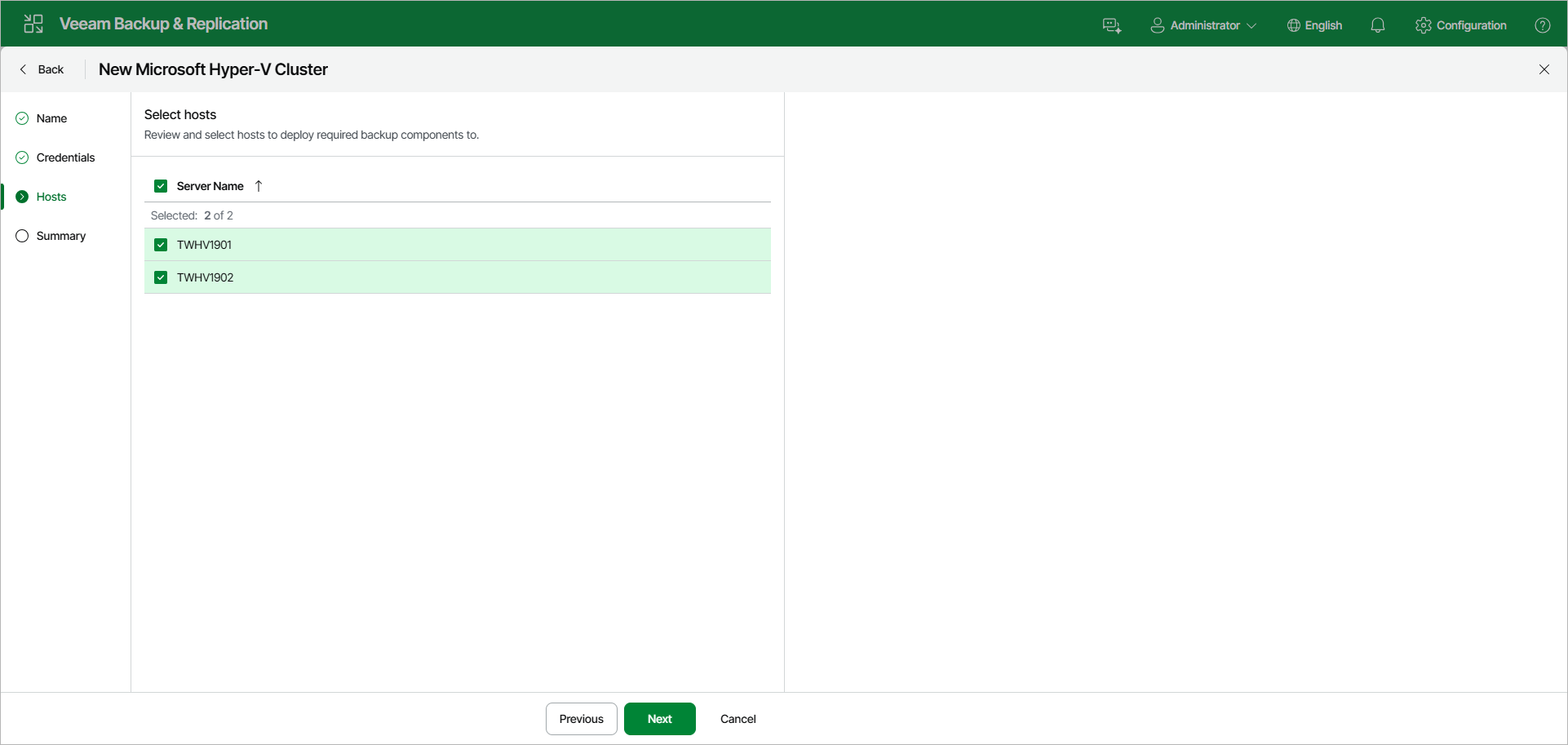1568x745 pixels.
Task: Click the Select hosts section heading
Action: pos(180,114)
